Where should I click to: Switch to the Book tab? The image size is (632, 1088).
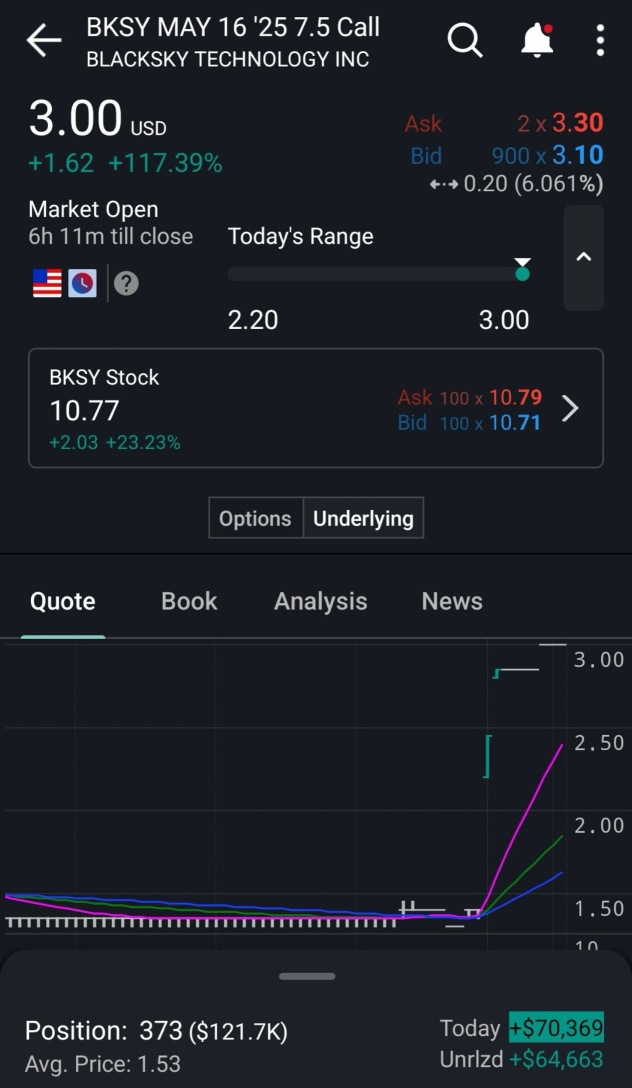(x=189, y=601)
